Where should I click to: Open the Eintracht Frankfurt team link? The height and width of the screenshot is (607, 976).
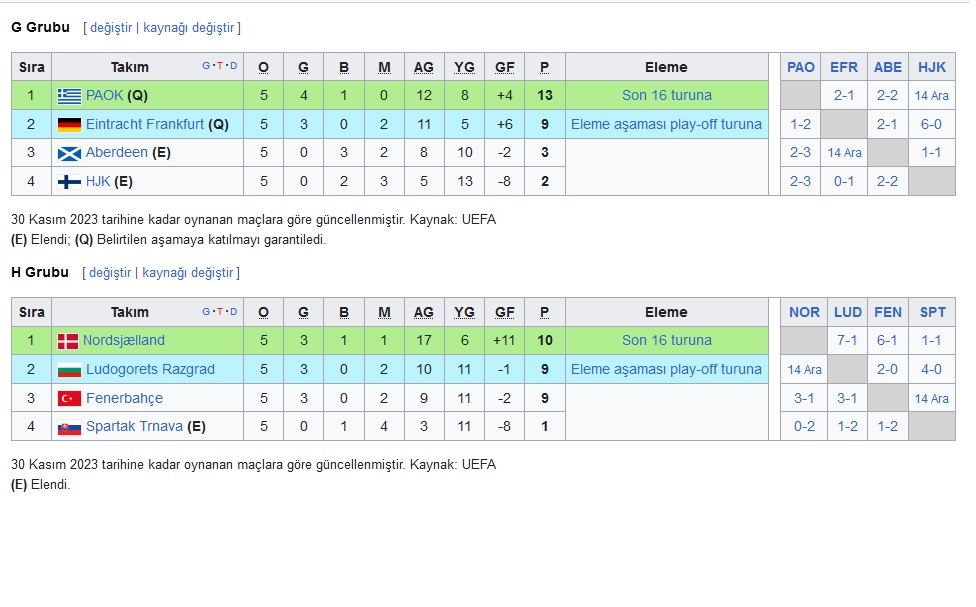click(x=145, y=125)
